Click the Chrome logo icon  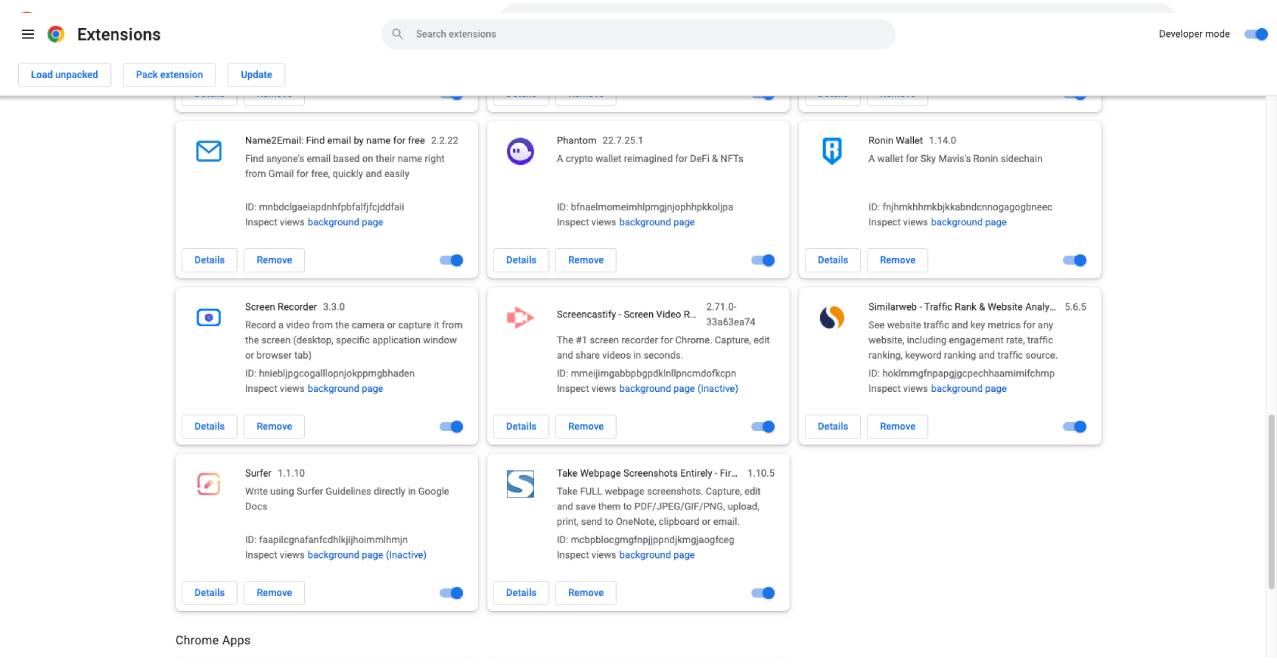(56, 34)
